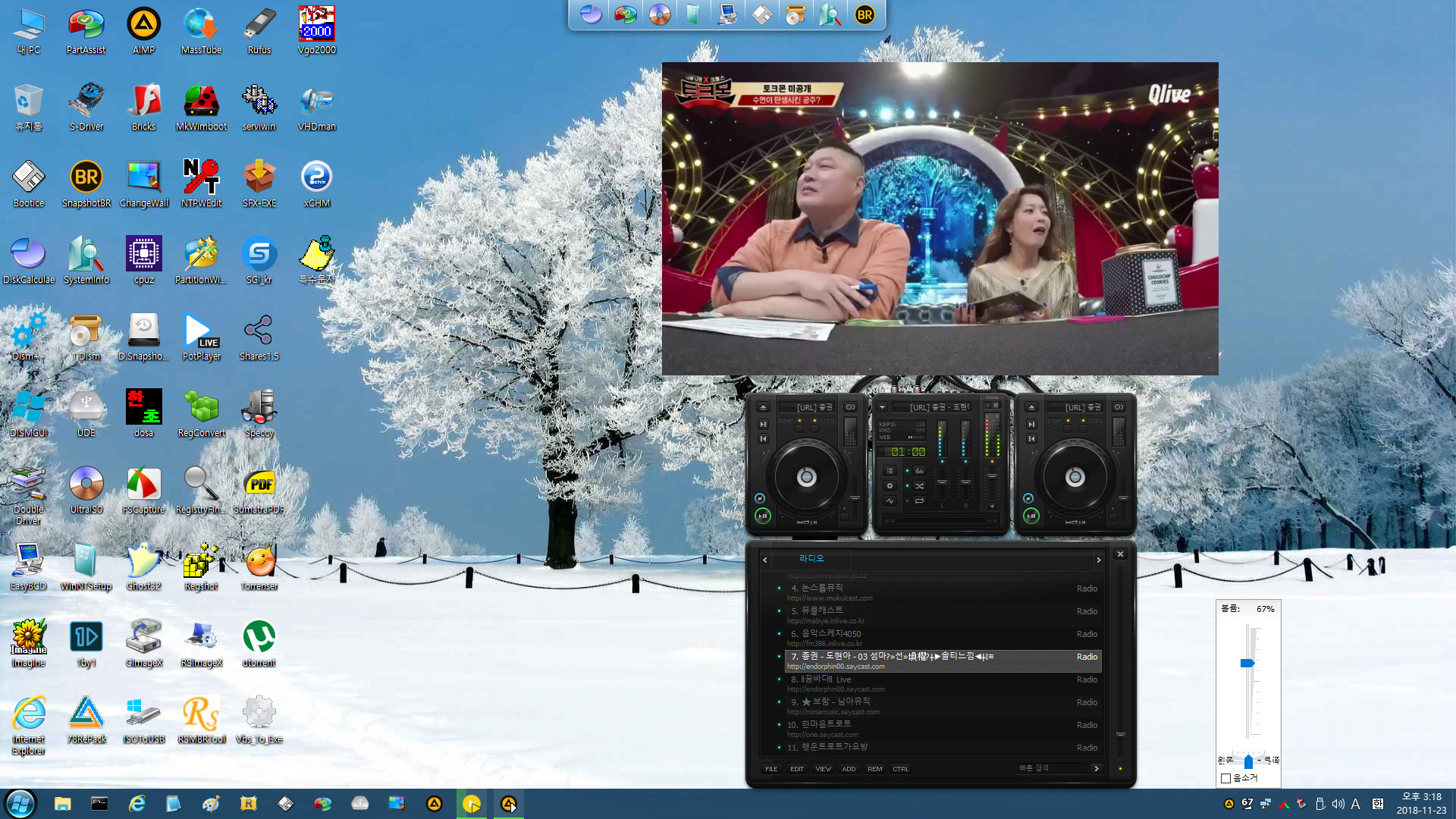1456x819 pixels.
Task: Skip to the next track on the left deck
Action: point(764,425)
